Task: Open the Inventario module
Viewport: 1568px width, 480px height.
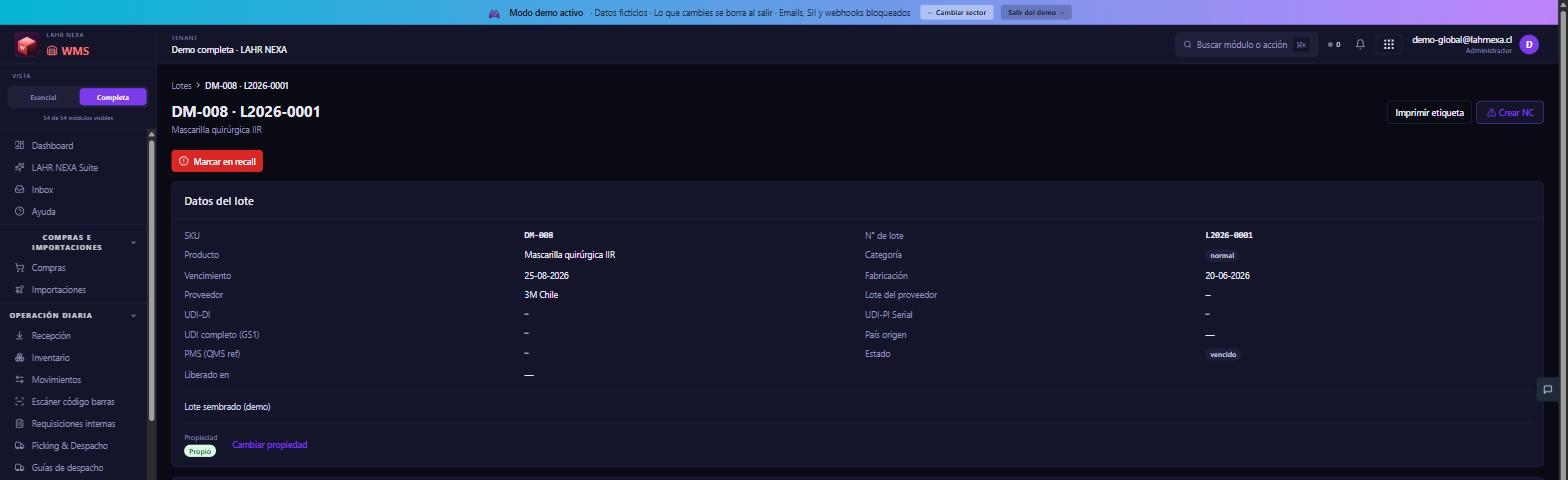Action: click(51, 358)
